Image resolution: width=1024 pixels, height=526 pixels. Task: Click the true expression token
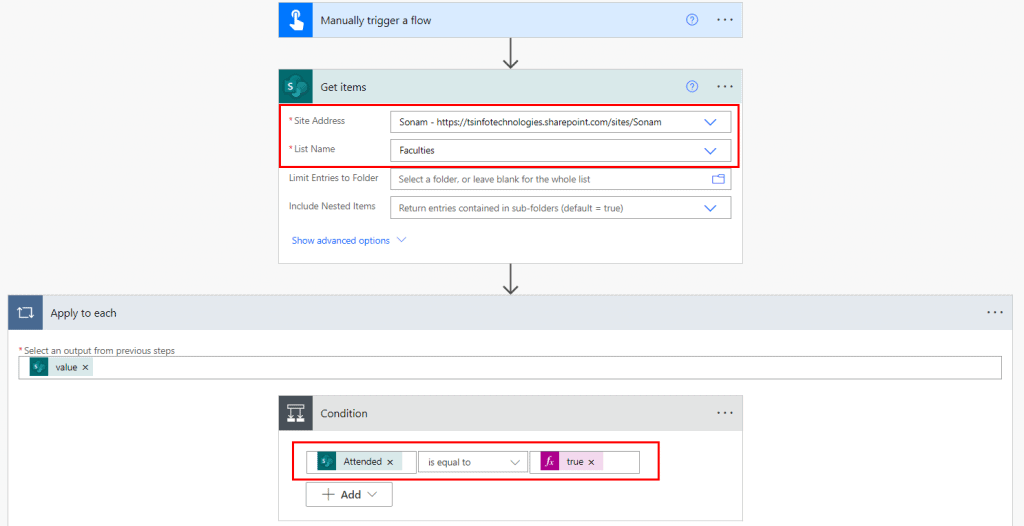tap(571, 462)
